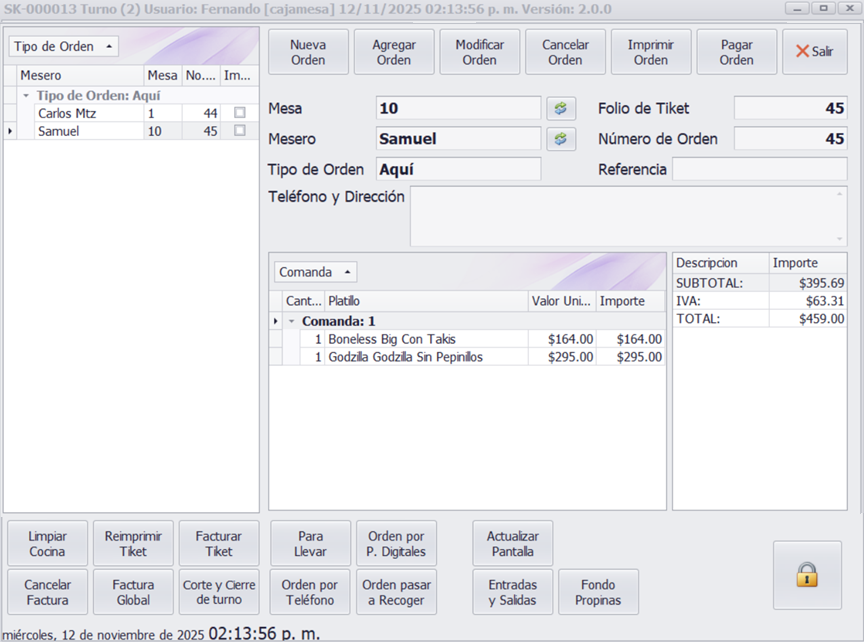Click the refresh icon beside Mesero field
Image resolution: width=864 pixels, height=642 pixels.
tap(561, 139)
